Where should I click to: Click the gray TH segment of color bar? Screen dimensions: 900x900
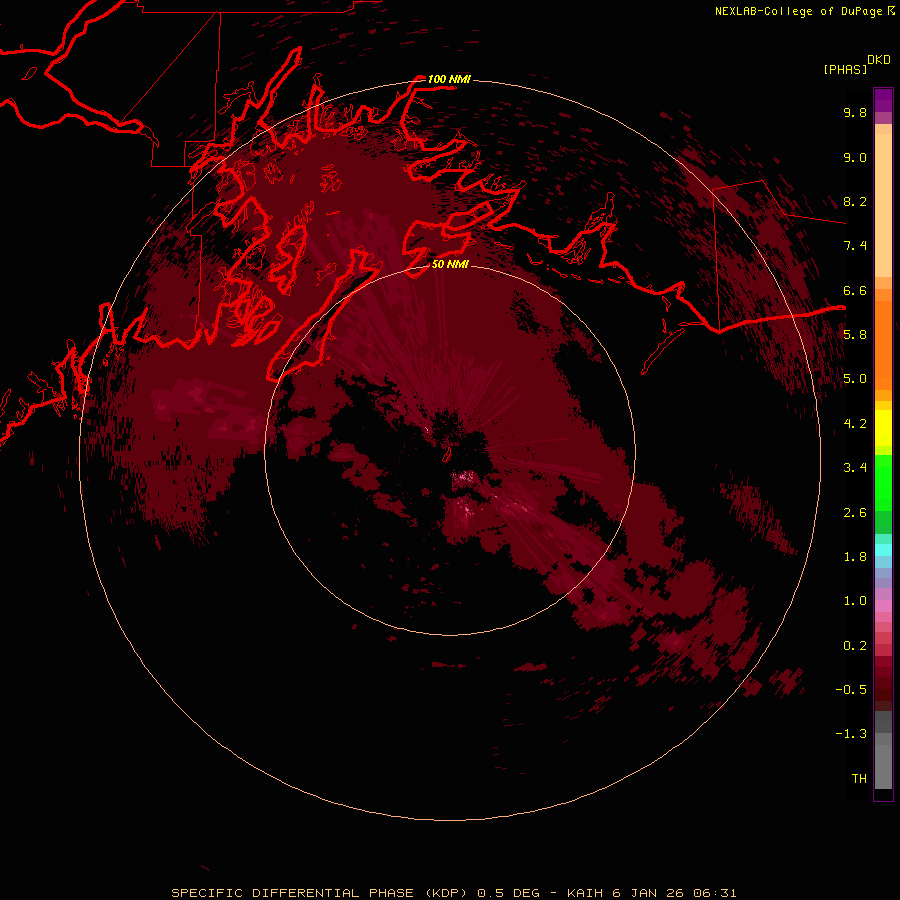pos(883,766)
